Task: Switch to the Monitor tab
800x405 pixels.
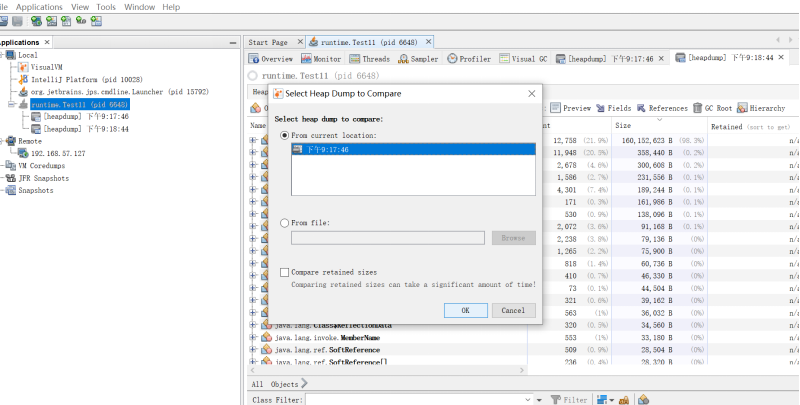Action: pyautogui.click(x=321, y=59)
